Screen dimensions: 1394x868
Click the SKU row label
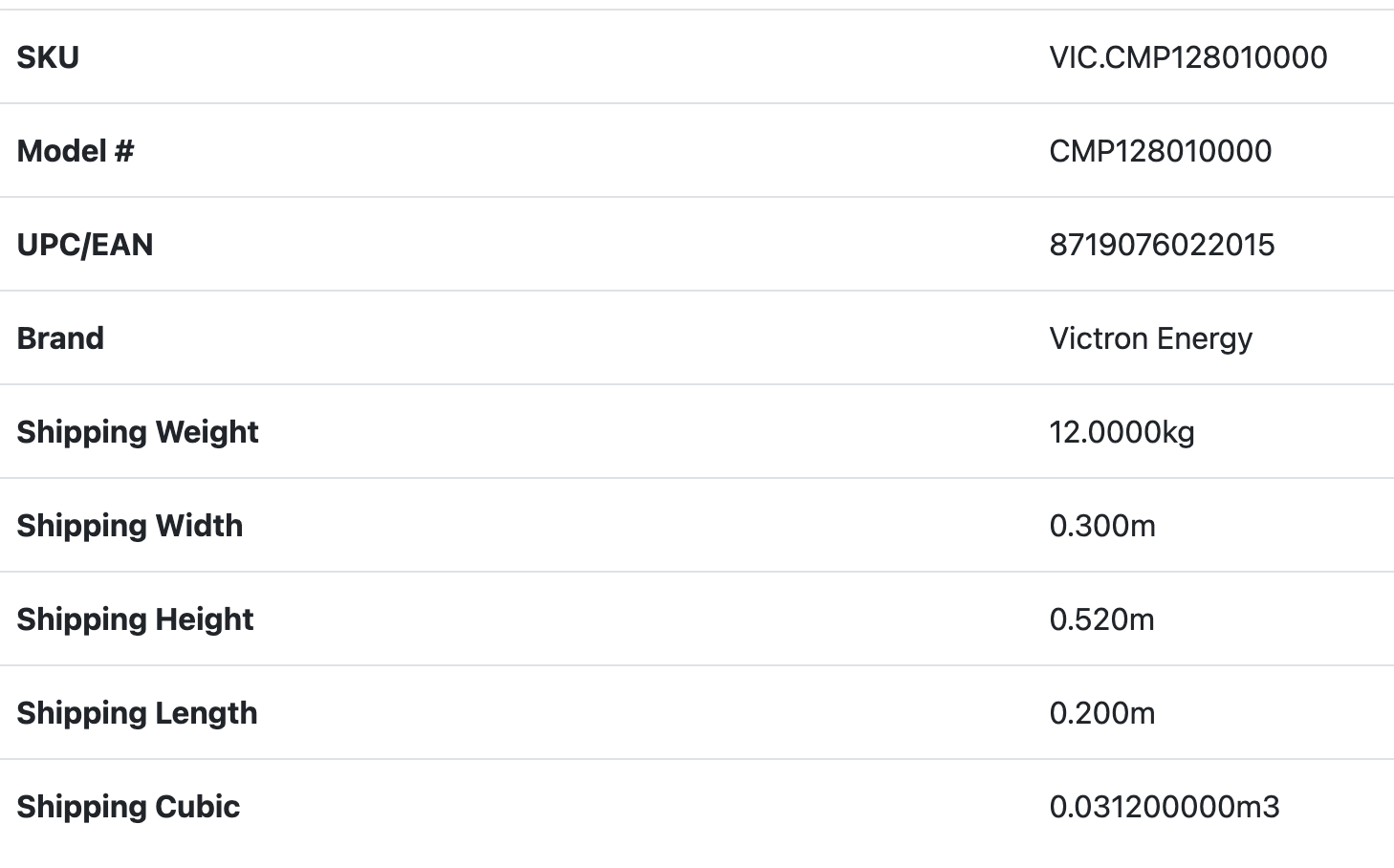[48, 57]
